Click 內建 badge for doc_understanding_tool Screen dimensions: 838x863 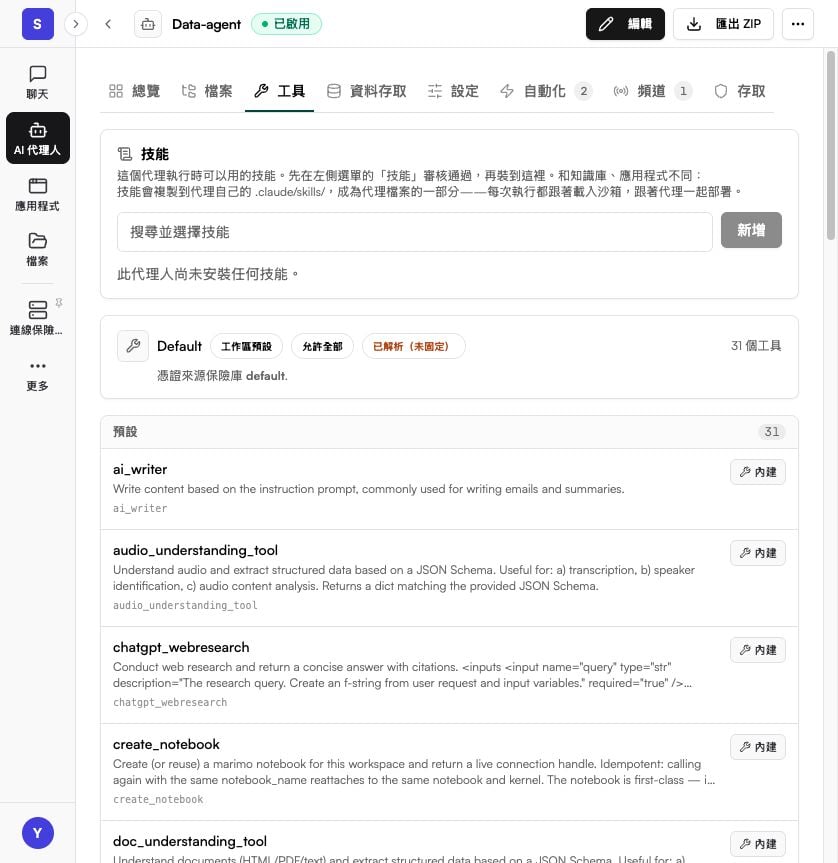[x=758, y=844]
